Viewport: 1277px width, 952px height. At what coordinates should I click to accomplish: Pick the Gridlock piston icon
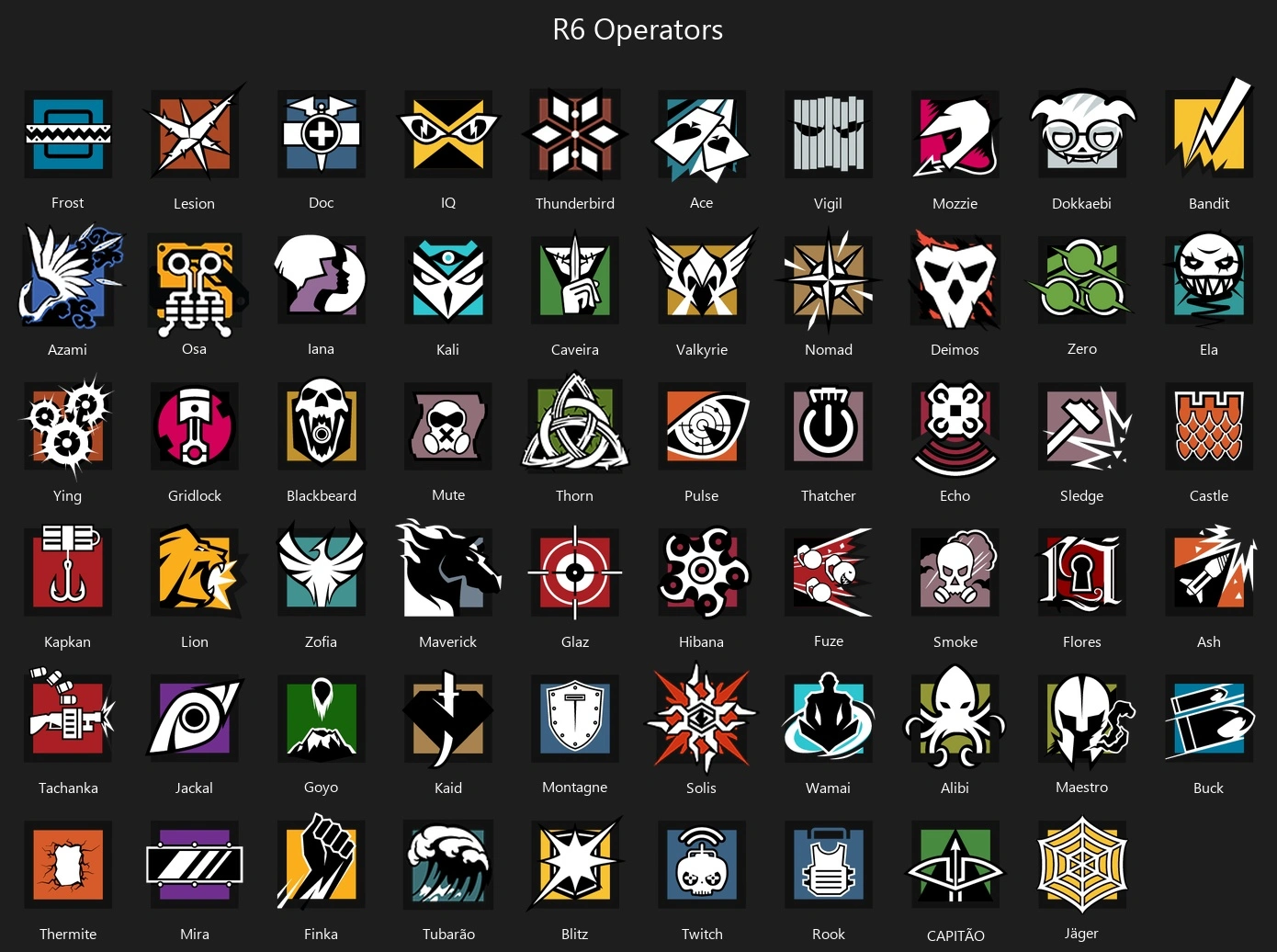(x=195, y=426)
